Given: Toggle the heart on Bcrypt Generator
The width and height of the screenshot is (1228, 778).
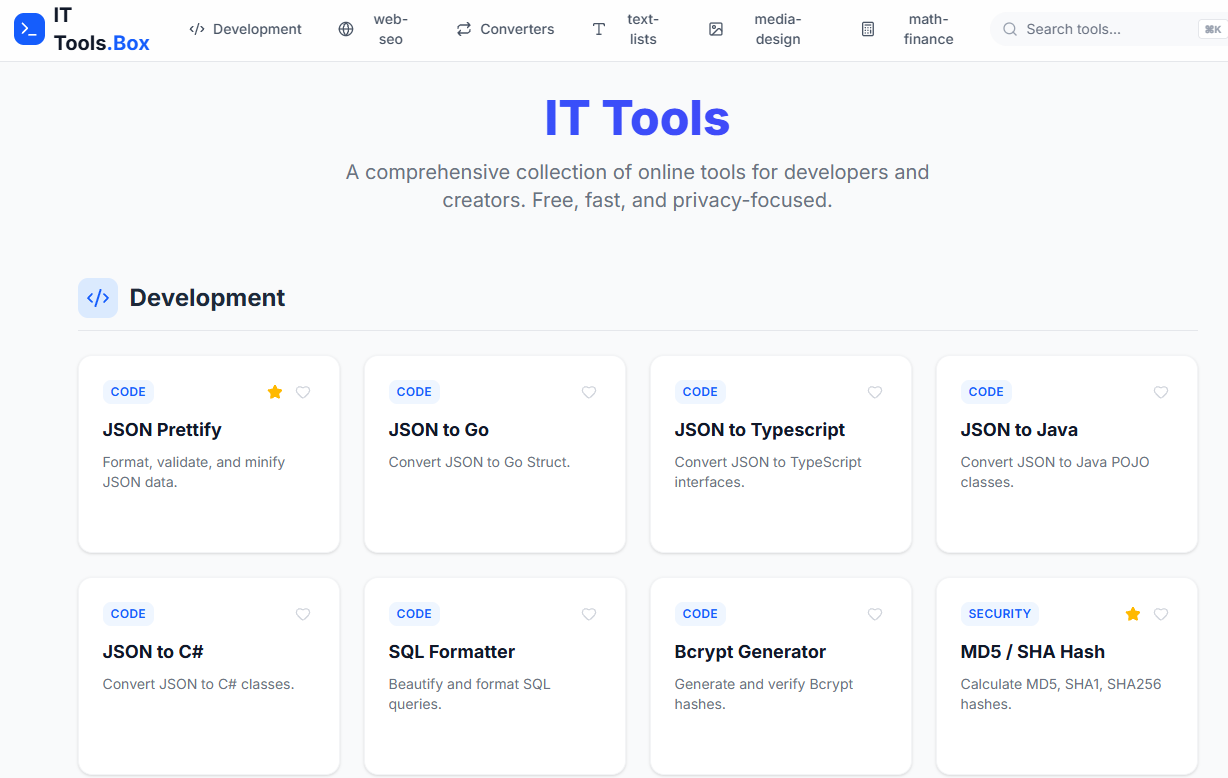Looking at the screenshot, I should [x=875, y=614].
